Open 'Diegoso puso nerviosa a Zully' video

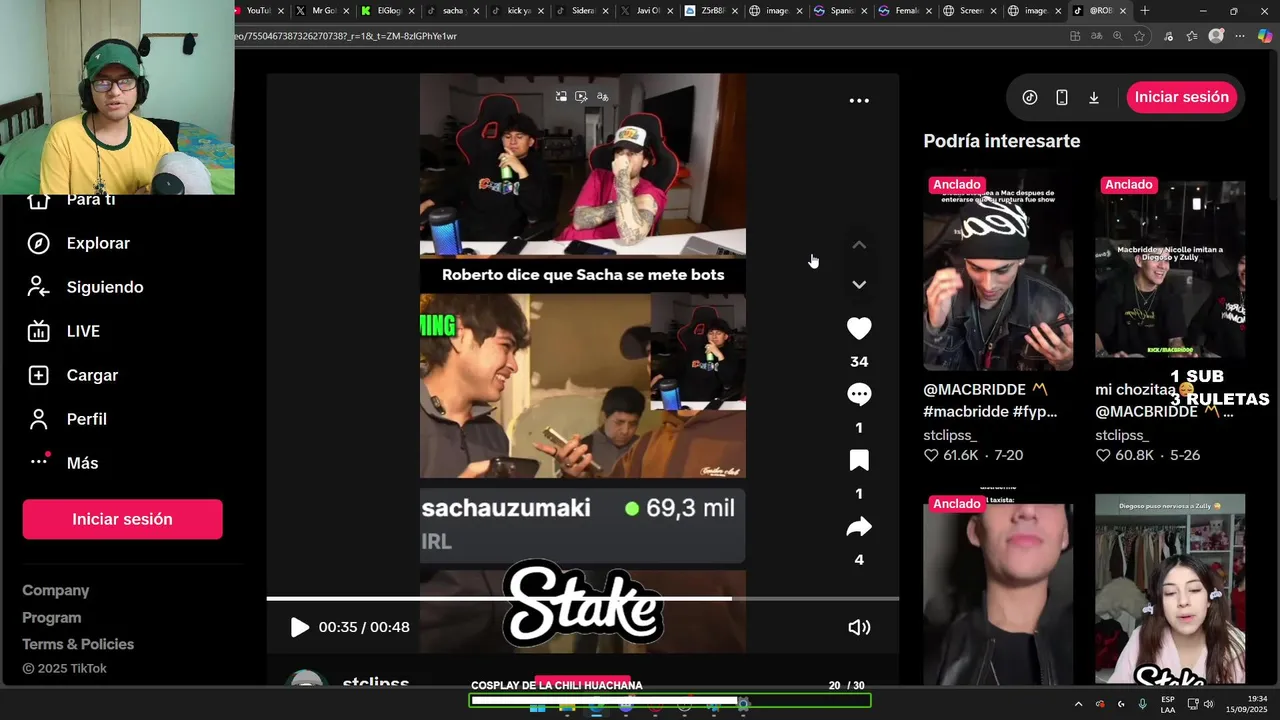[1170, 589]
